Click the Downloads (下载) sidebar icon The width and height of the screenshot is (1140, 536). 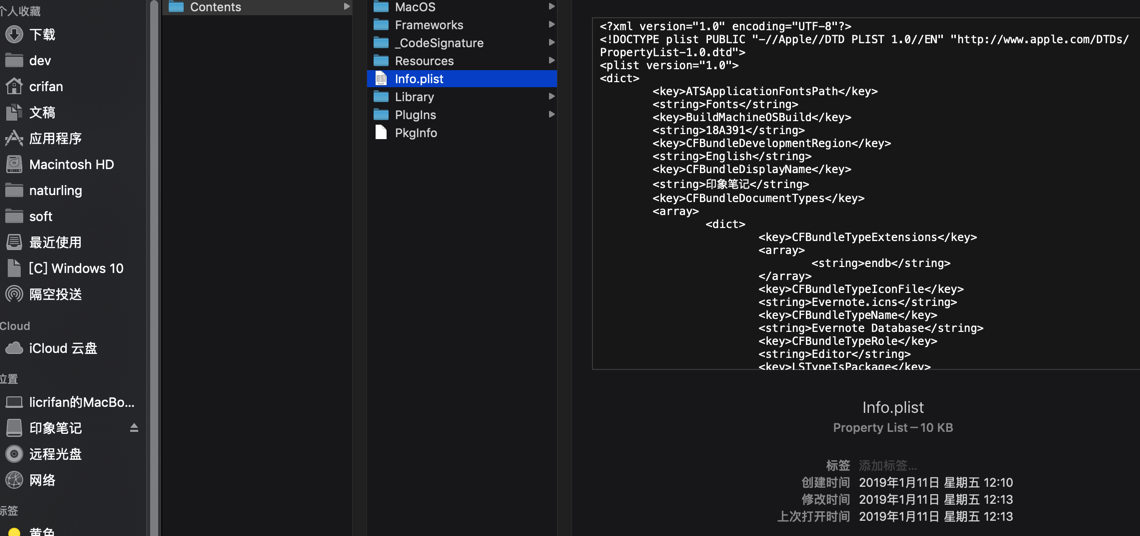pyautogui.click(x=14, y=34)
